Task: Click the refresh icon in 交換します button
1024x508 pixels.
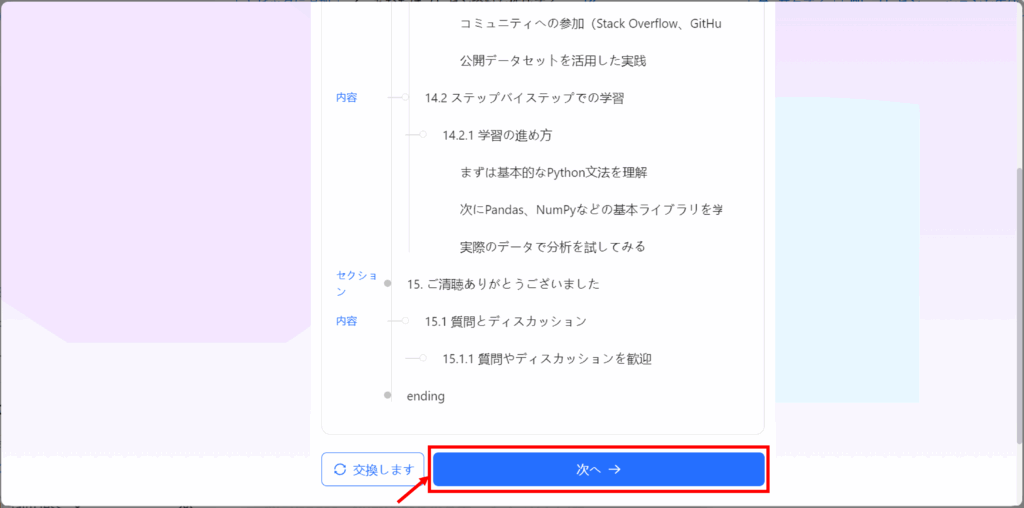Action: [x=340, y=469]
